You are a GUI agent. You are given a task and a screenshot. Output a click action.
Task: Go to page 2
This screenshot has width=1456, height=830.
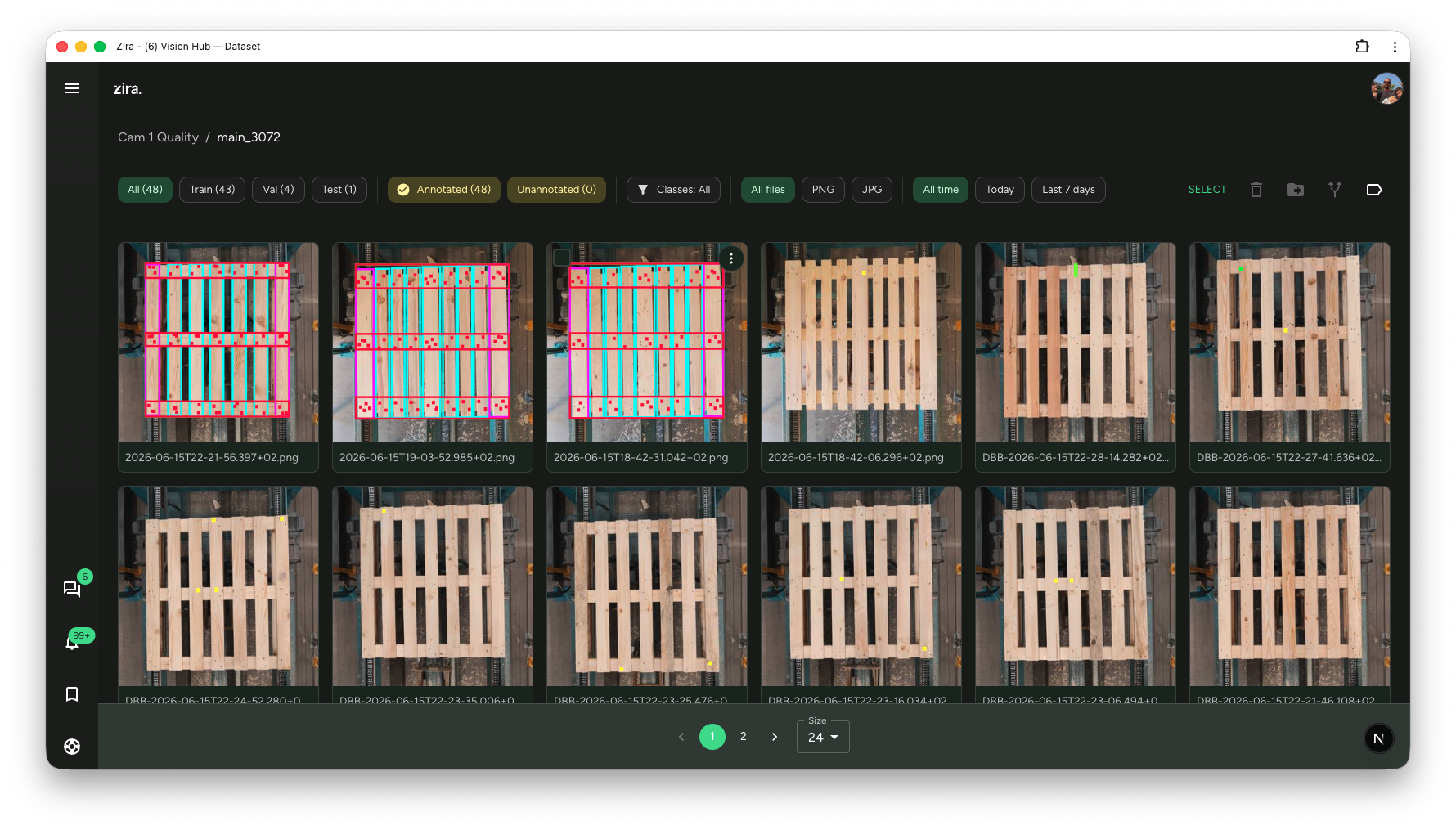(x=743, y=737)
